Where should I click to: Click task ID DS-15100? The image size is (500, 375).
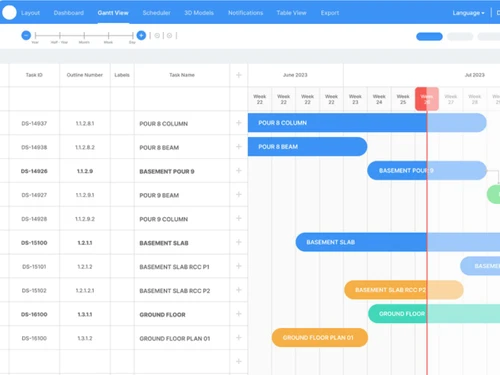click(34, 243)
